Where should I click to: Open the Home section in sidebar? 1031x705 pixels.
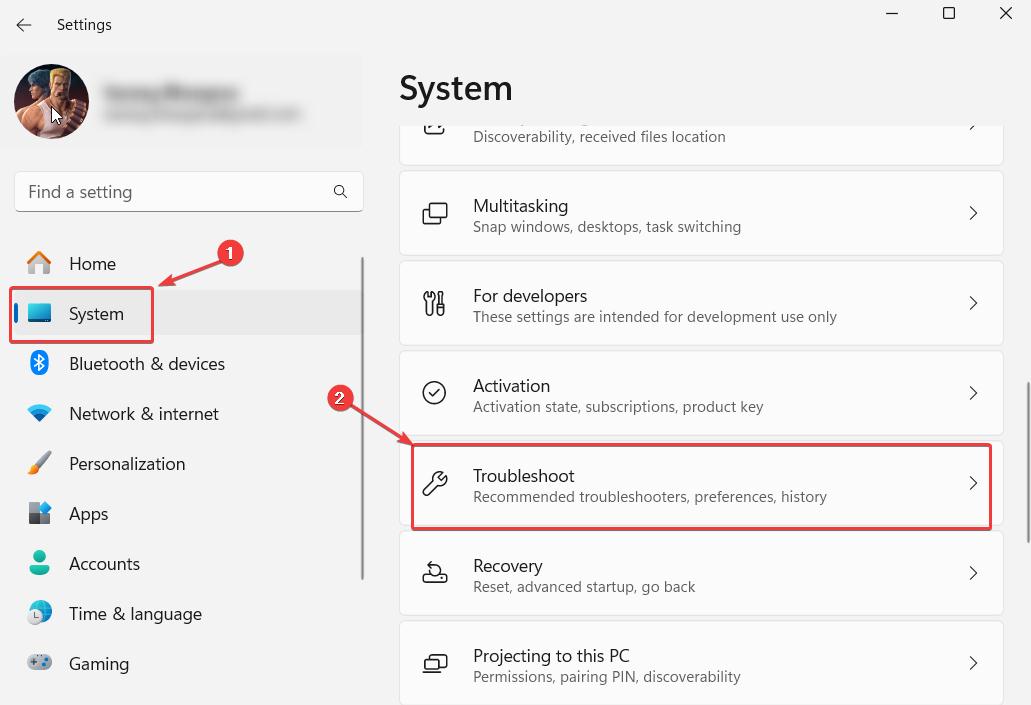tap(92, 264)
